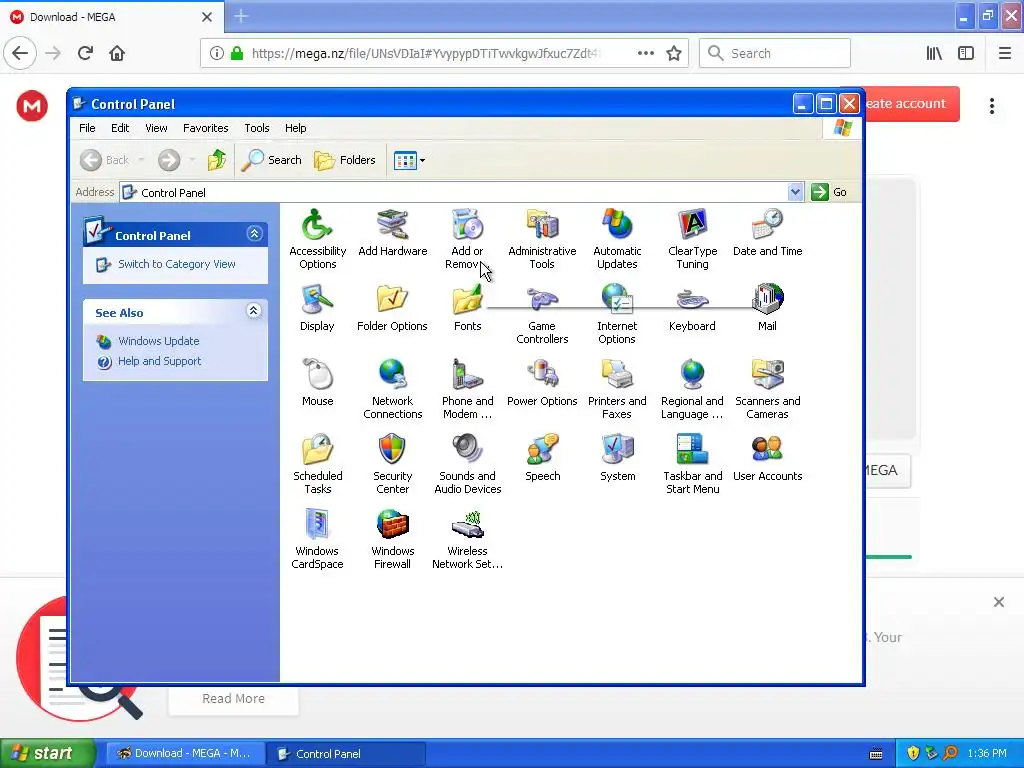The image size is (1024, 768).
Task: Open Sounds and Audio Devices icon
Action: pyautogui.click(x=467, y=464)
